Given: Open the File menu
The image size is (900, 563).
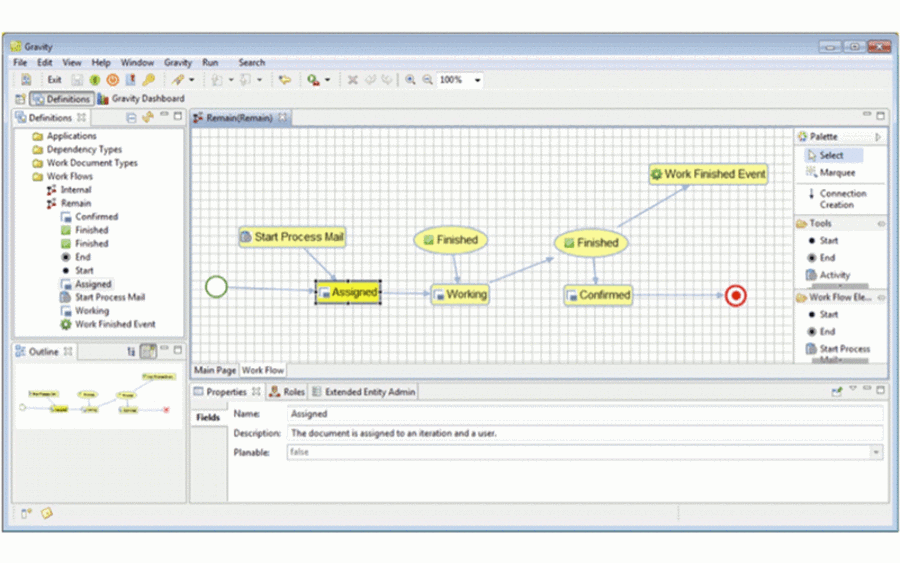Looking at the screenshot, I should coord(20,63).
